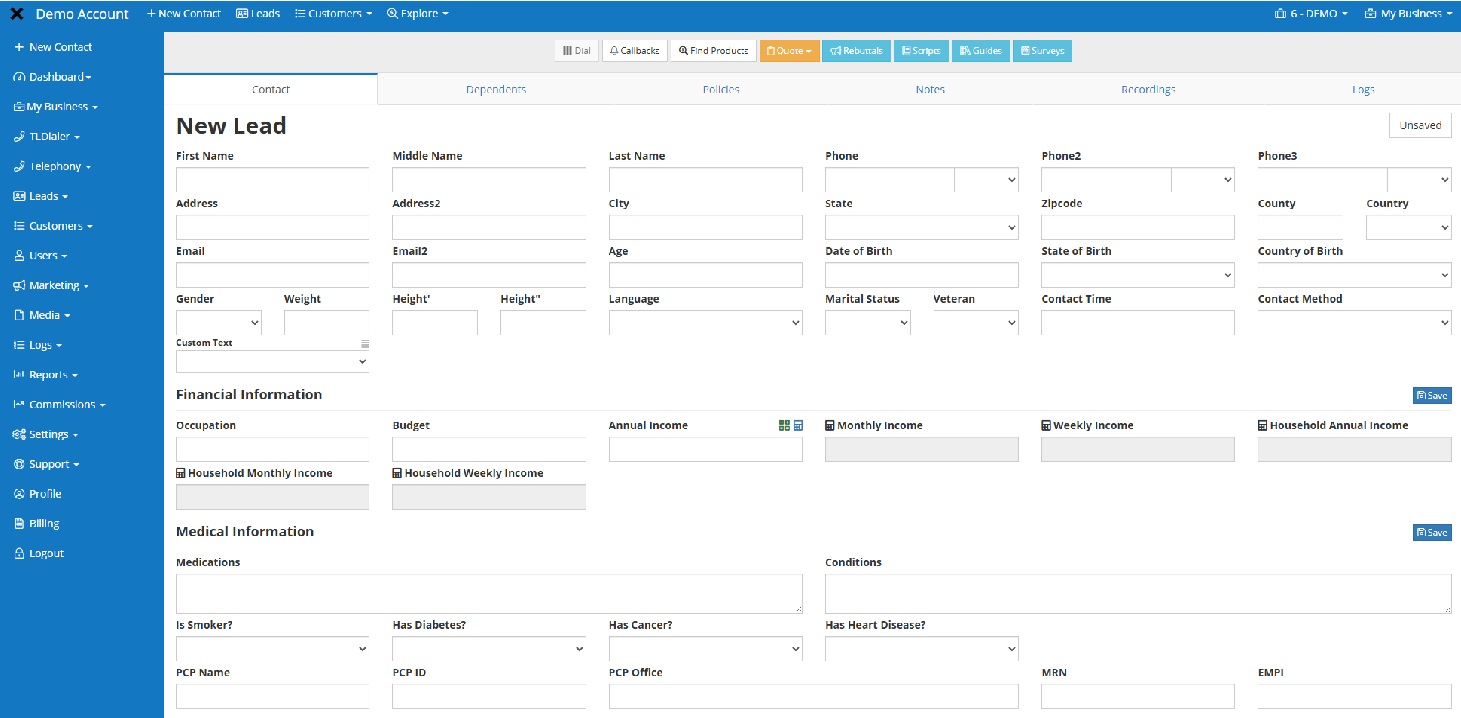Screen dimensions: 1461x718
Task: Open the Marital Status dropdown
Action: coord(868,323)
